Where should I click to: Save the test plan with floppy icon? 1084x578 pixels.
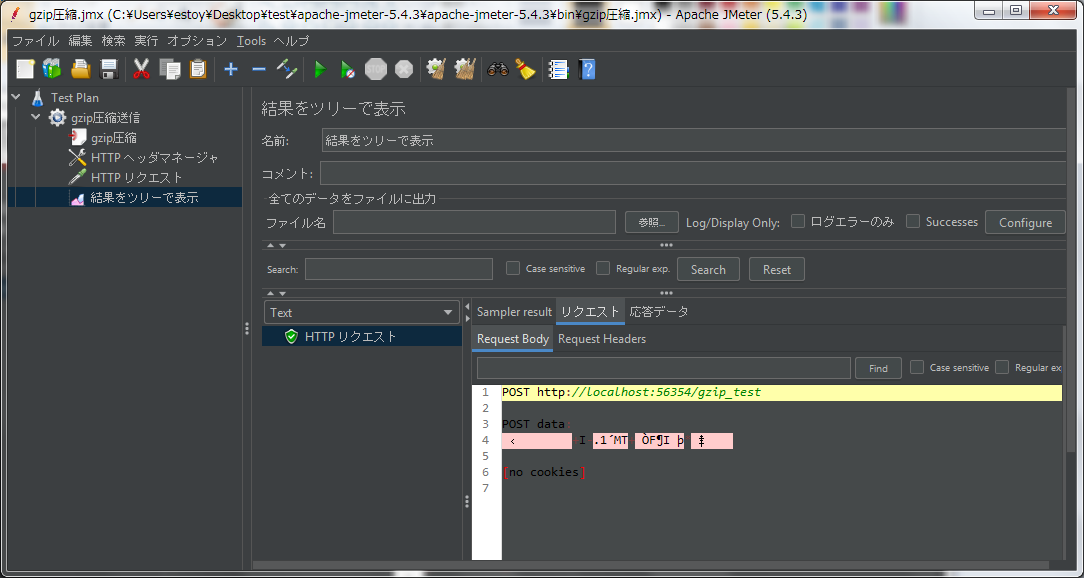coord(109,69)
